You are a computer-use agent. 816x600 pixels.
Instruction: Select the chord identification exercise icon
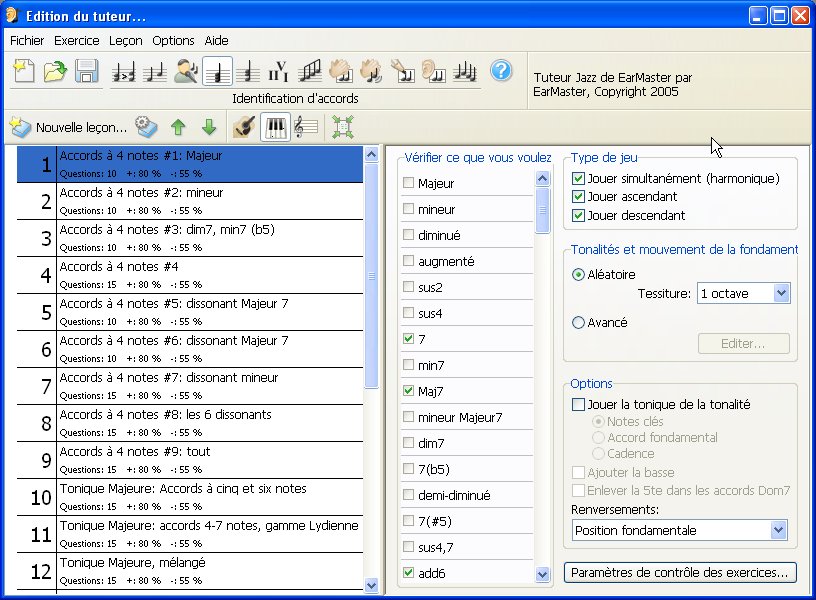pos(217,72)
